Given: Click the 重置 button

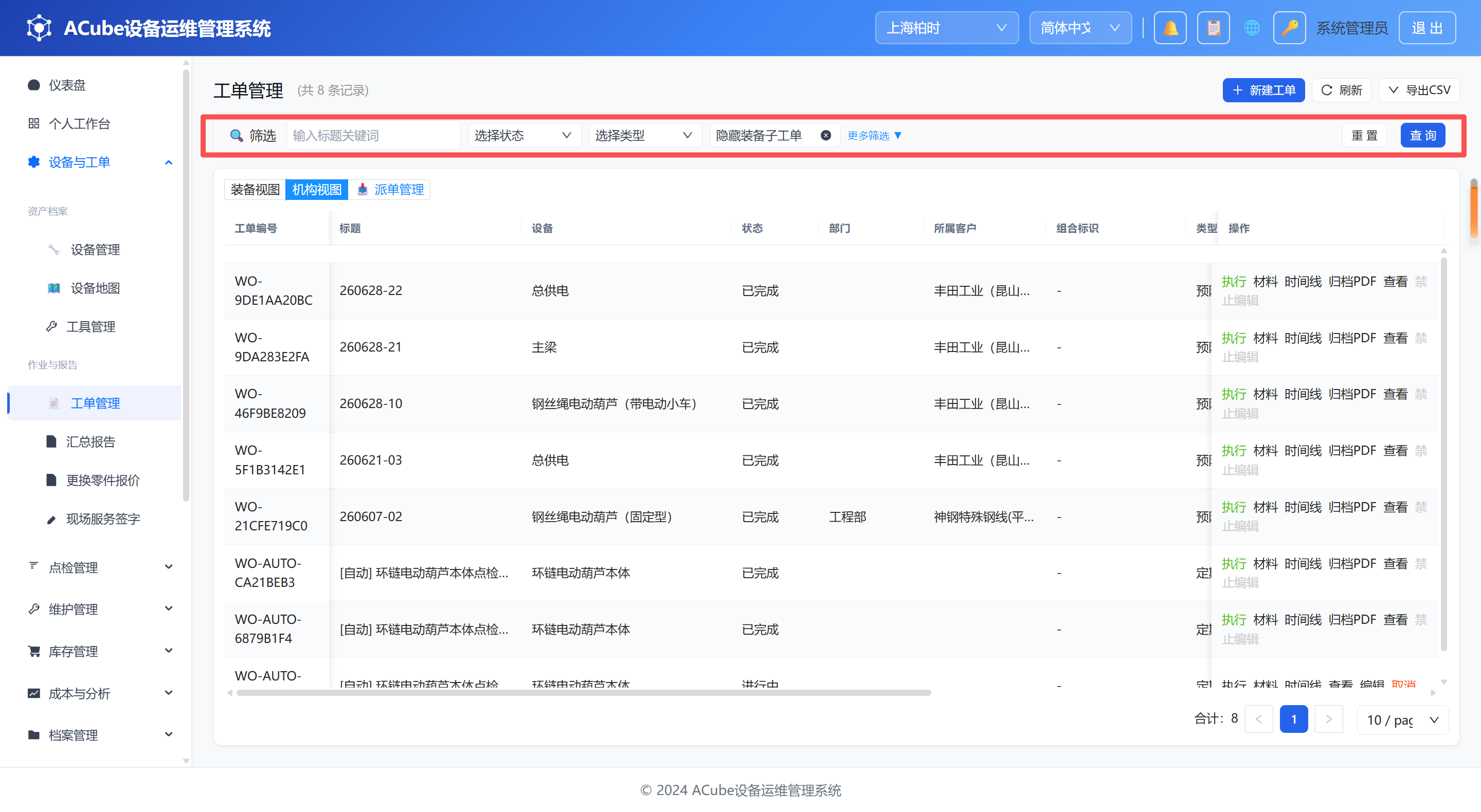Looking at the screenshot, I should tap(1364, 136).
